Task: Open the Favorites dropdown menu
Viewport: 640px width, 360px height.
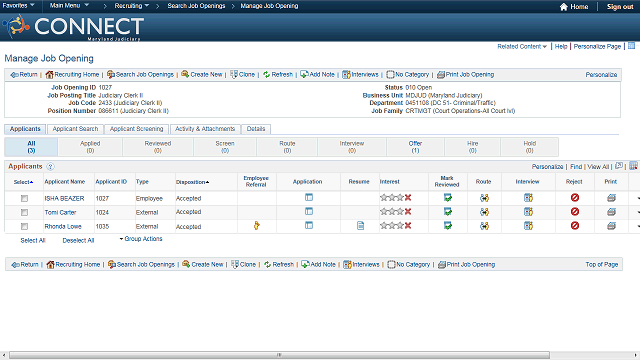Action: (18, 5)
